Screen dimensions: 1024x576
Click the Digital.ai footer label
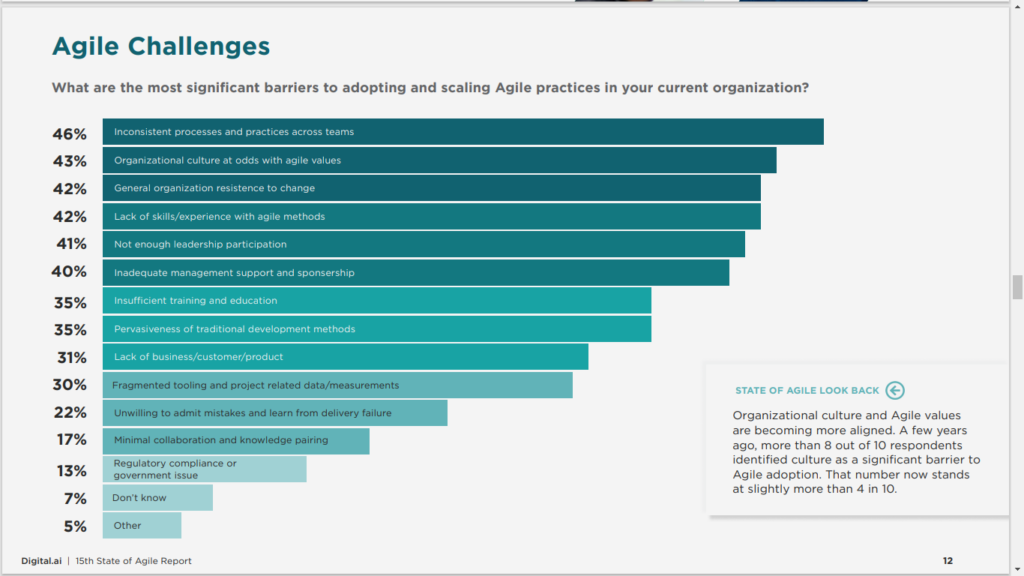tap(42, 561)
